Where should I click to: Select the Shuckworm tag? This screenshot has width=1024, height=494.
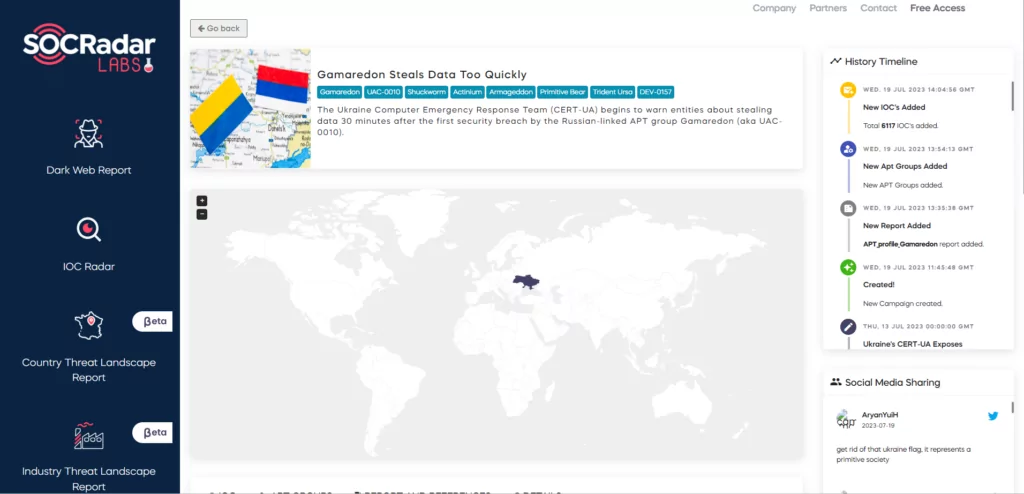[x=426, y=92]
